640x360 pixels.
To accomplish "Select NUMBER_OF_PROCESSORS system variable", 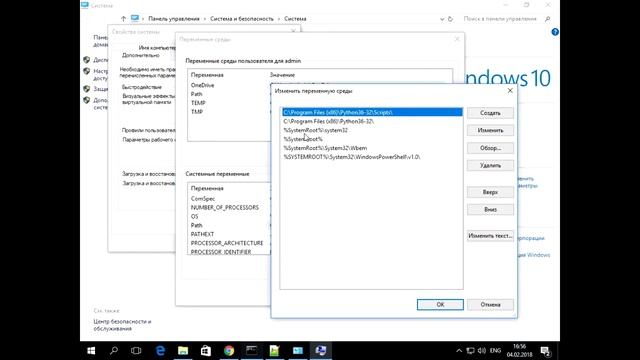I will [x=224, y=208].
